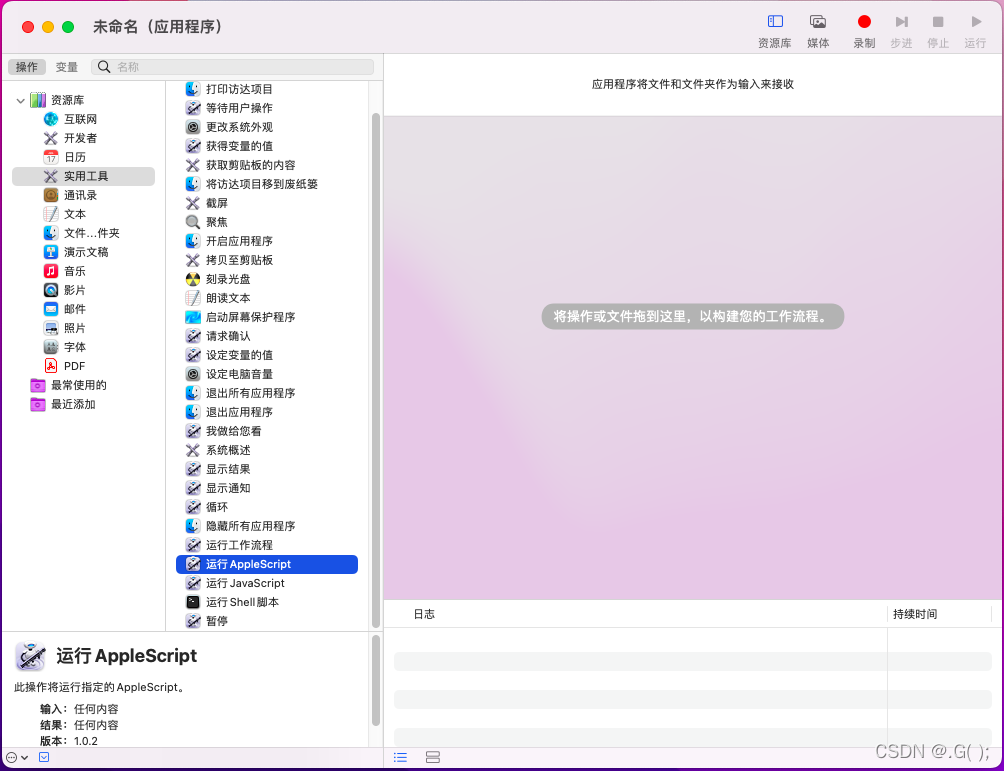Select the 运行 AppleScript action
This screenshot has height=771, width=1004.
click(267, 564)
